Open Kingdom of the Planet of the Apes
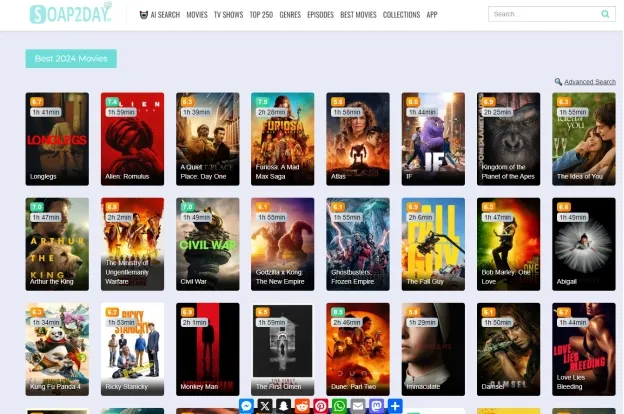Screen dimensions: 624x414 [509, 139]
